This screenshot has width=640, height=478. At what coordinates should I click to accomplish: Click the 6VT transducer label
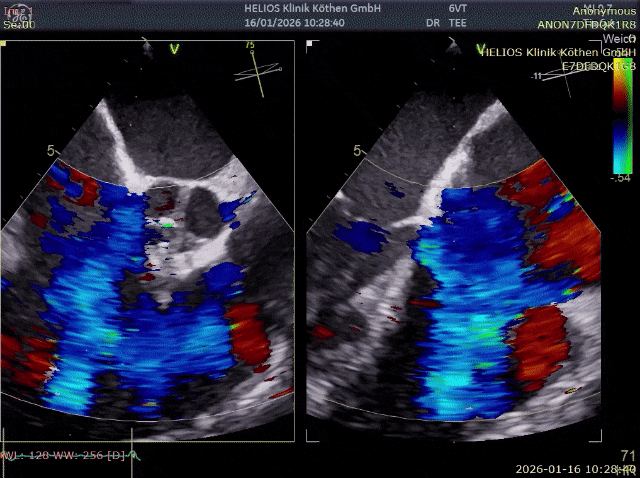[458, 8]
